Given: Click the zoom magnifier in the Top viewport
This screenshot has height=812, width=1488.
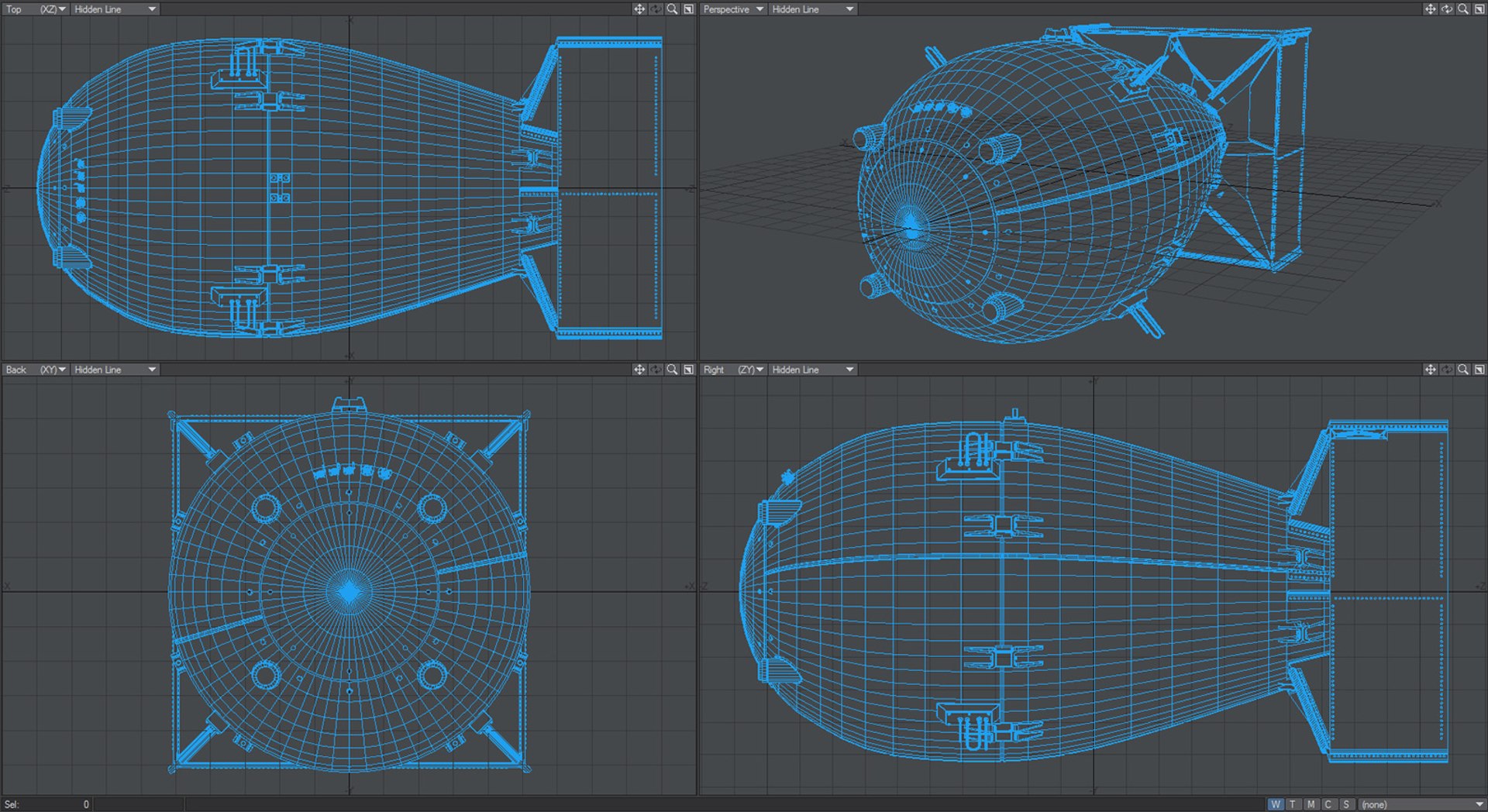Looking at the screenshot, I should pyautogui.click(x=672, y=9).
